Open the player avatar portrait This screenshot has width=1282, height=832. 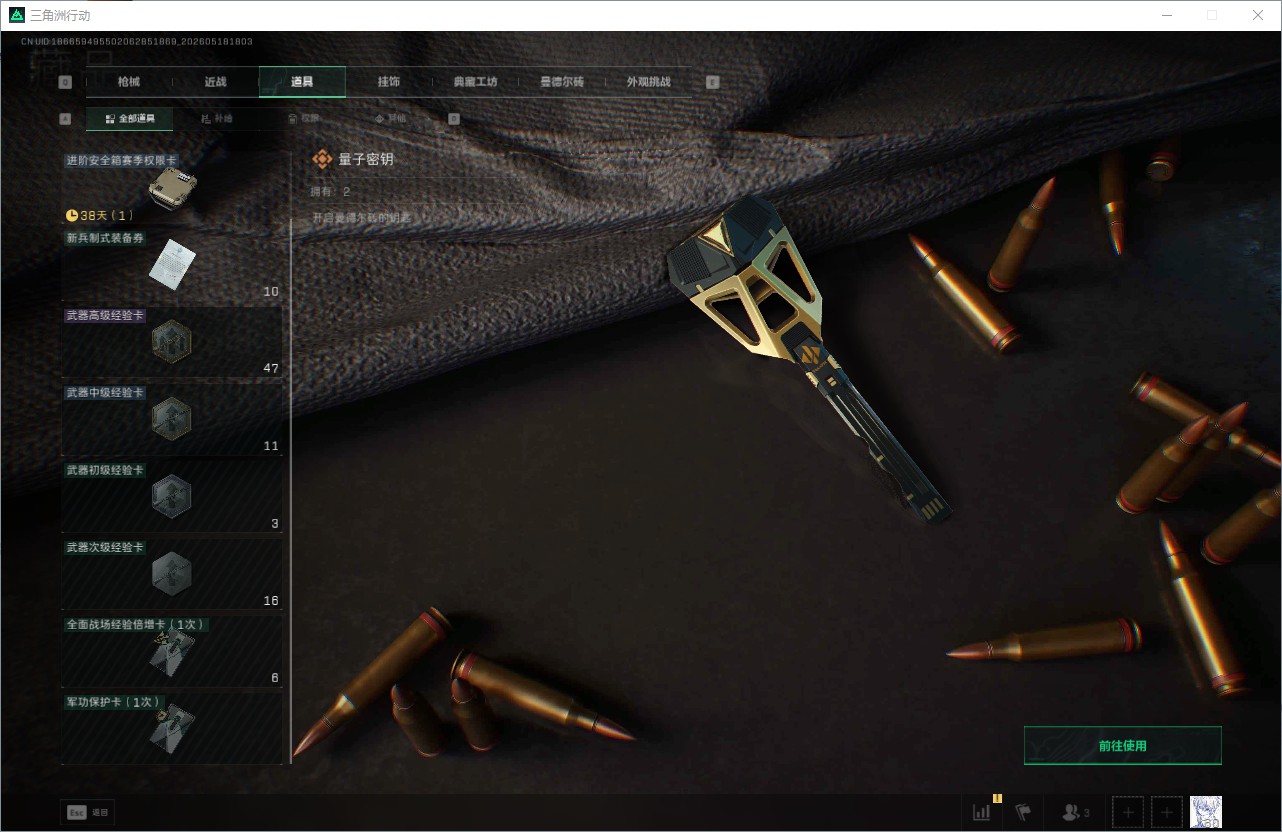point(1206,812)
